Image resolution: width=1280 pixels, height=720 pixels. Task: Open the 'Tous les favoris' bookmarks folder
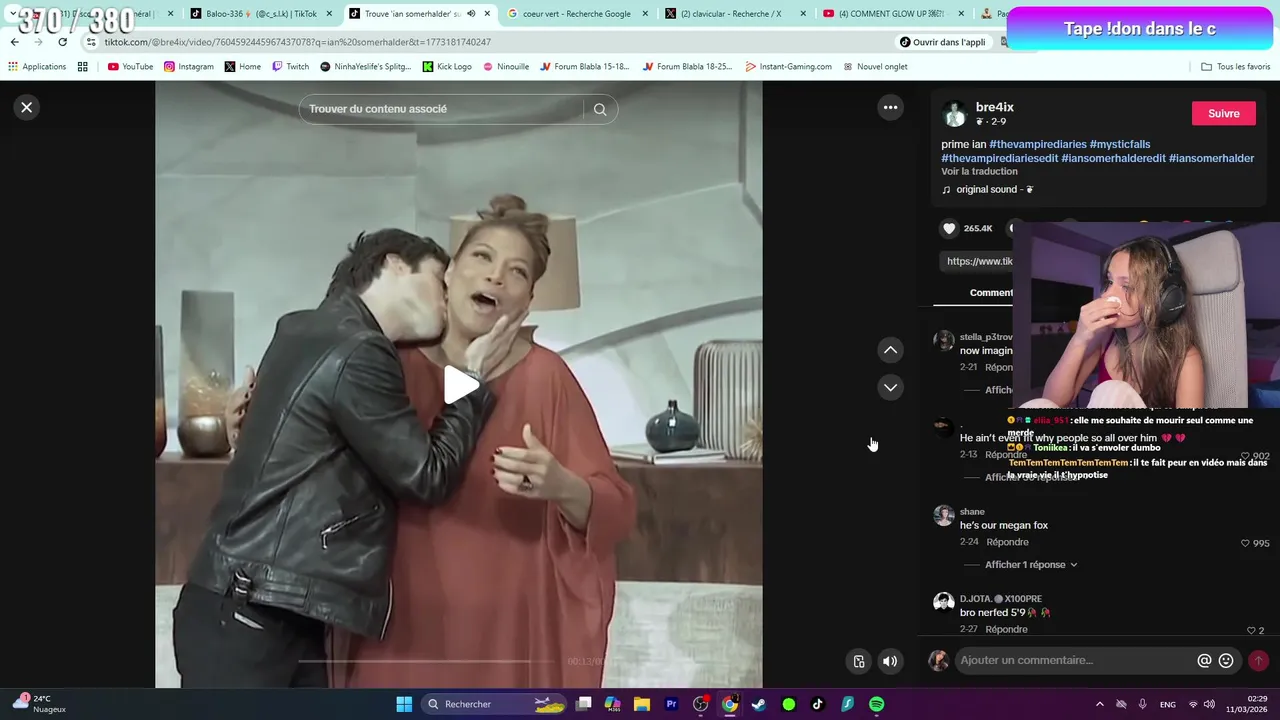pyautogui.click(x=1236, y=66)
